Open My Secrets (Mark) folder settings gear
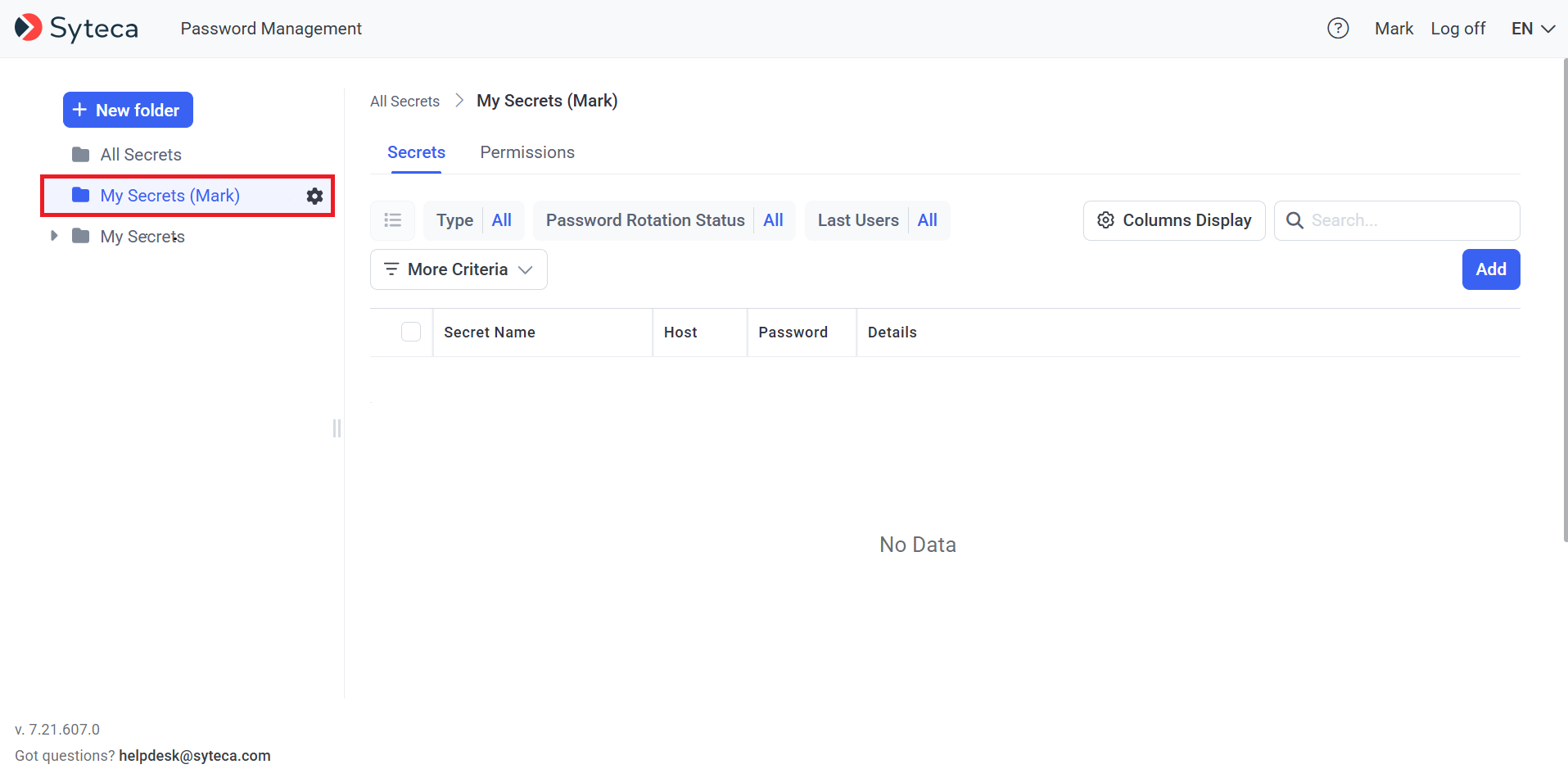This screenshot has width=1568, height=778. pyautogui.click(x=314, y=196)
